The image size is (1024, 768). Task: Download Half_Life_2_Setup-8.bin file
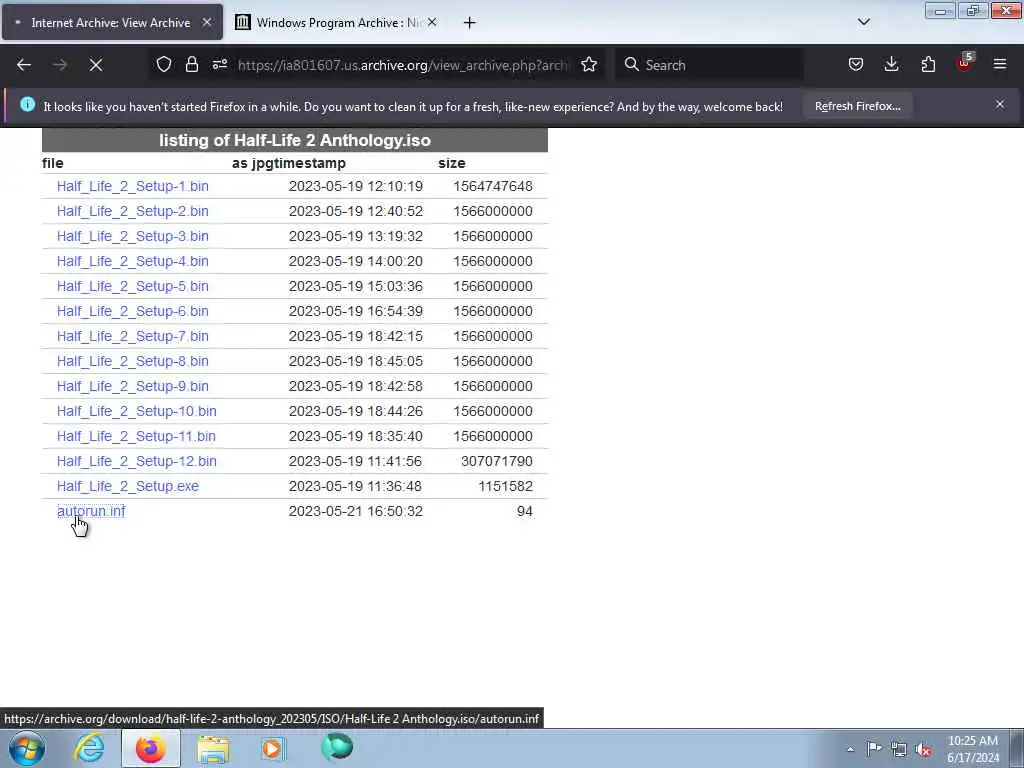pyautogui.click(x=133, y=361)
